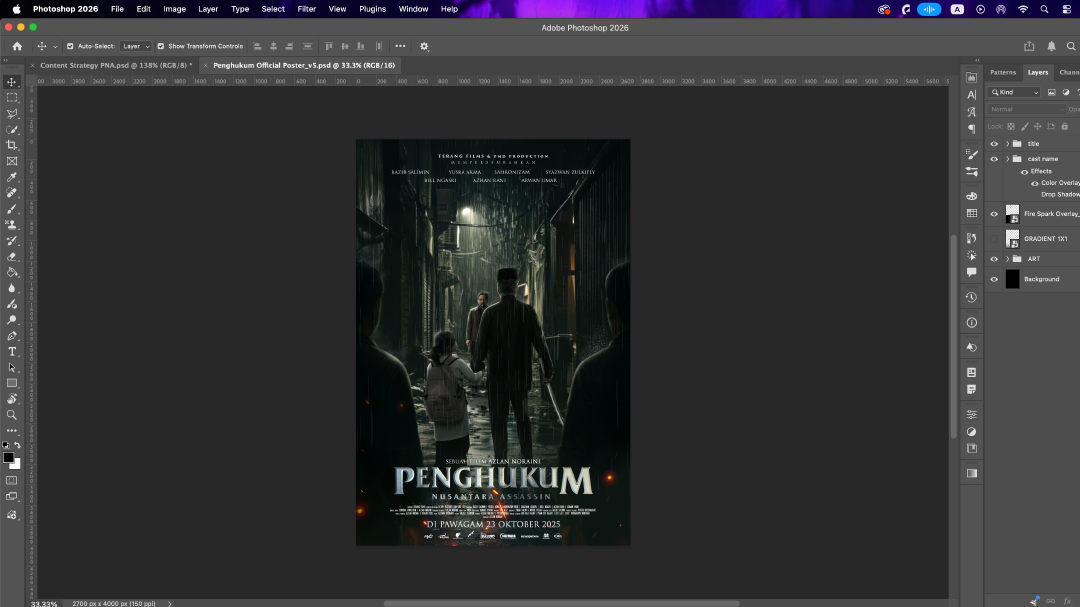Toggle Show Transform Controls checkbox
Image resolution: width=1080 pixels, height=607 pixels.
pos(160,46)
